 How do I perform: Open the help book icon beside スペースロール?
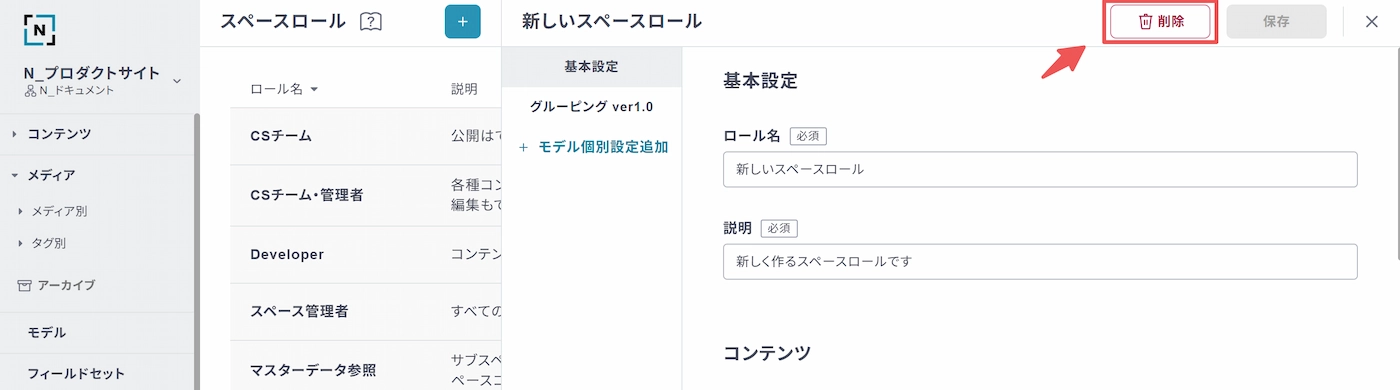pos(371,22)
